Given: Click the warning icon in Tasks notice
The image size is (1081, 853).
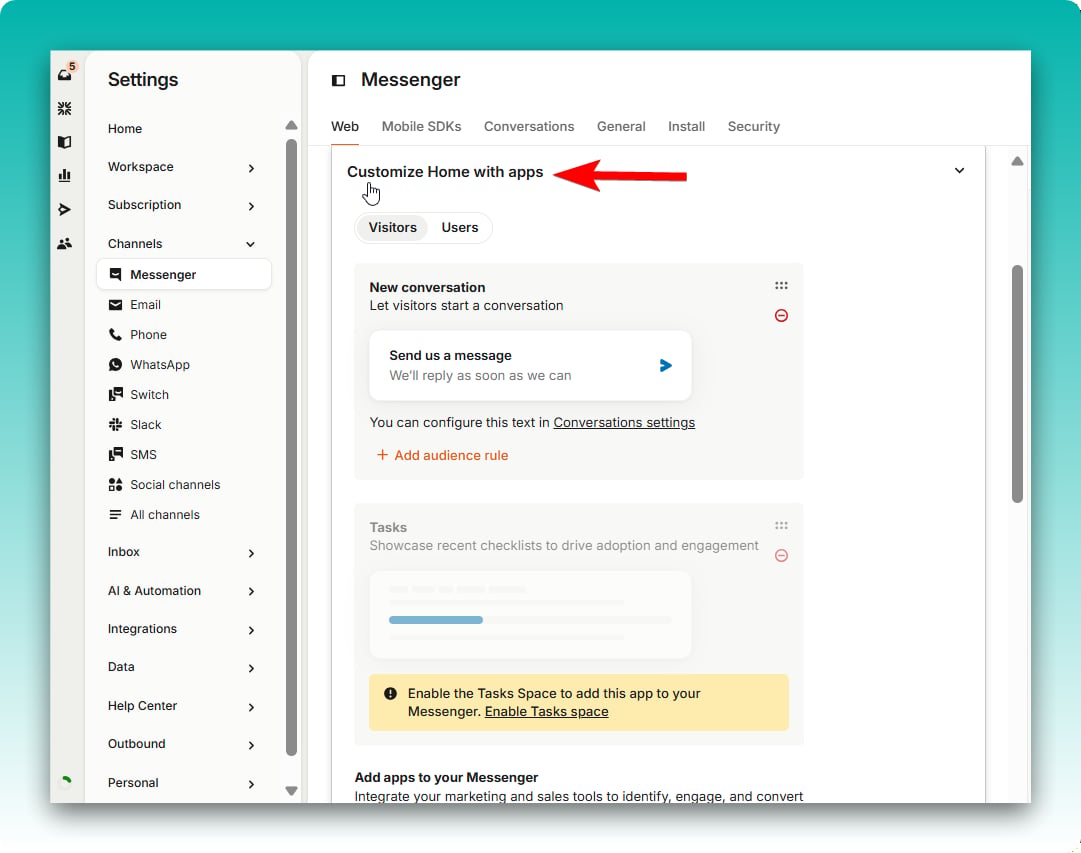Looking at the screenshot, I should [390, 694].
